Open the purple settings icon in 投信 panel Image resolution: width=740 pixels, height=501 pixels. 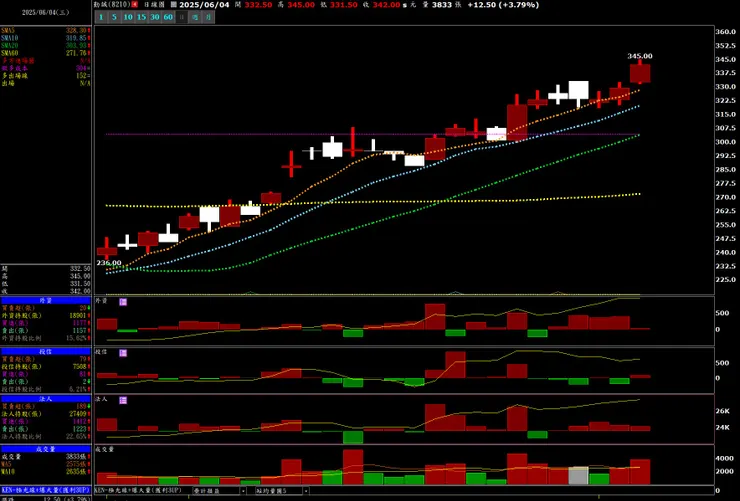(123, 353)
